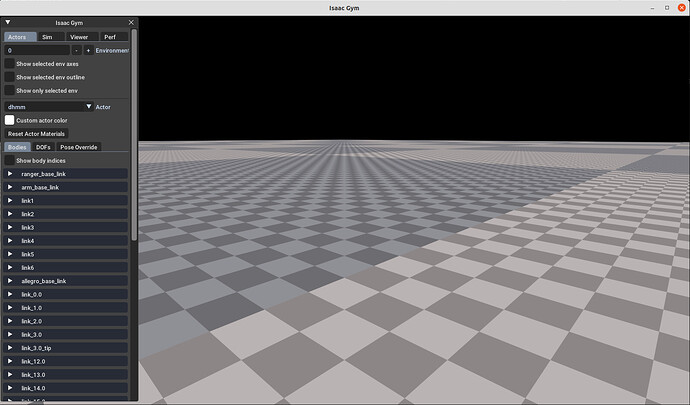Expand the link6 body entry
This screenshot has width=690, height=405.
pos(66,267)
